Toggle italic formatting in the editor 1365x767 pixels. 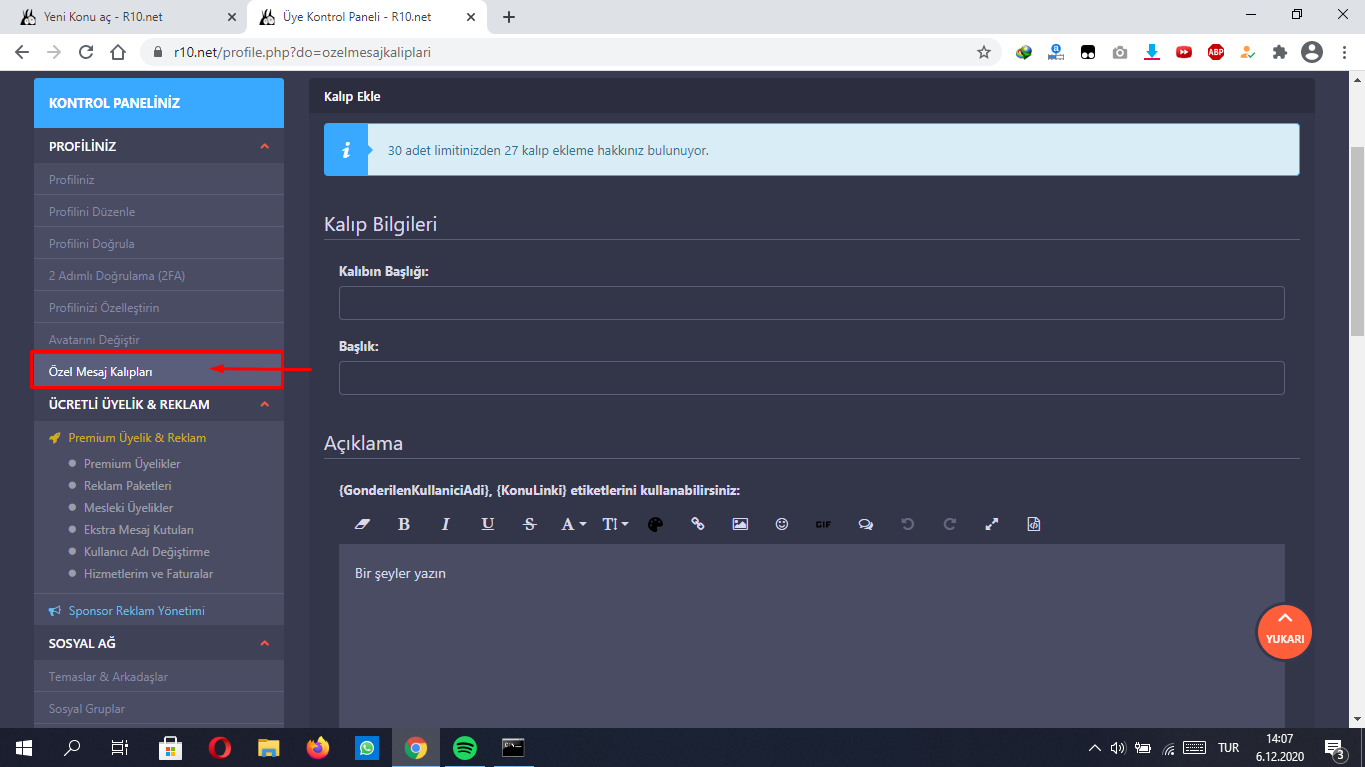[x=446, y=524]
